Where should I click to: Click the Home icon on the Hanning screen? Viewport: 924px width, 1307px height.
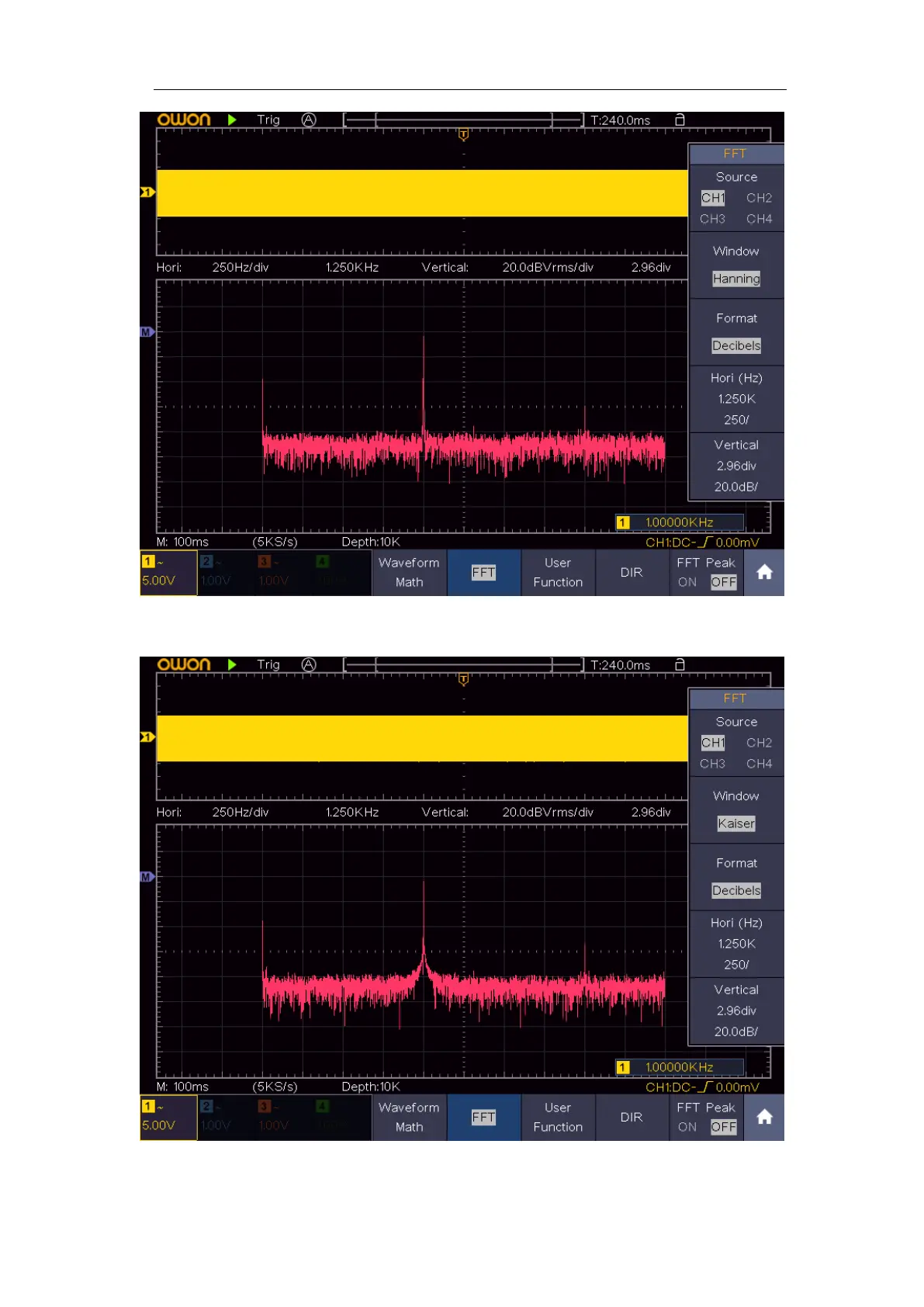pos(764,572)
